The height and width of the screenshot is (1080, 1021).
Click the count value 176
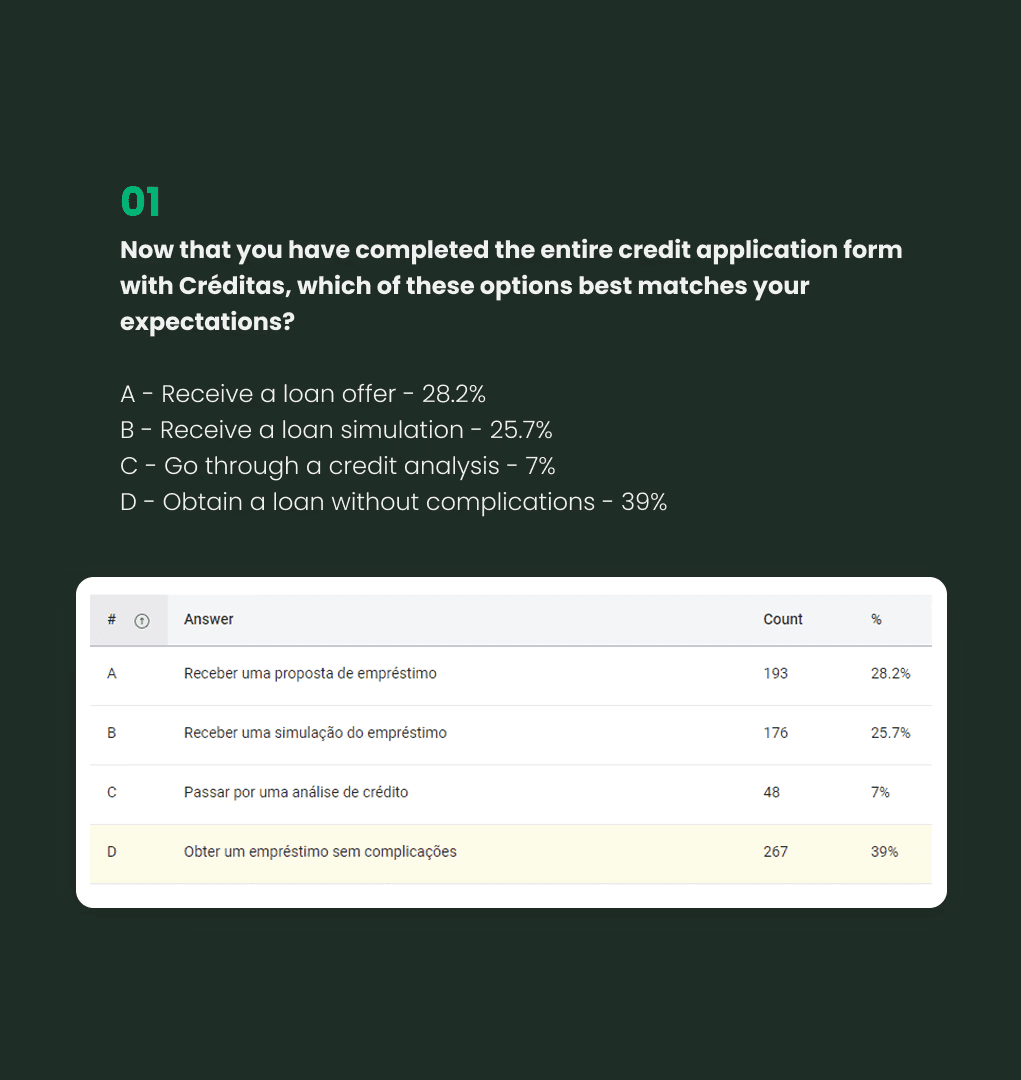(776, 733)
